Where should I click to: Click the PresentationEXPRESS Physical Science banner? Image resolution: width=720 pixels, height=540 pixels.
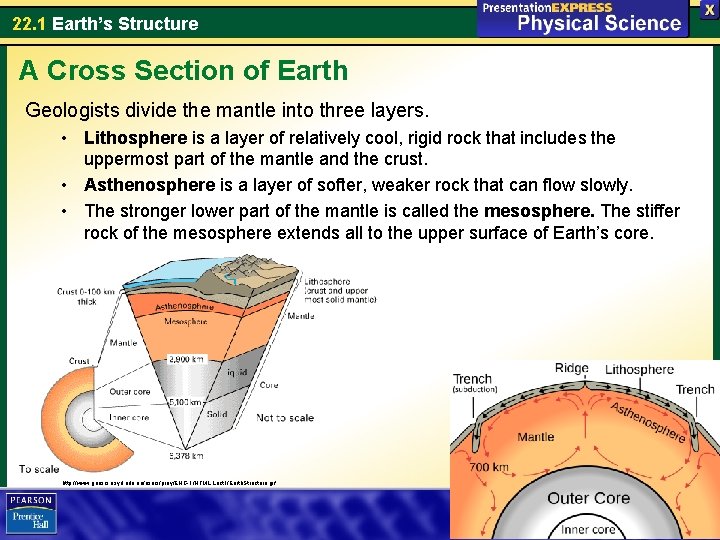(x=583, y=19)
